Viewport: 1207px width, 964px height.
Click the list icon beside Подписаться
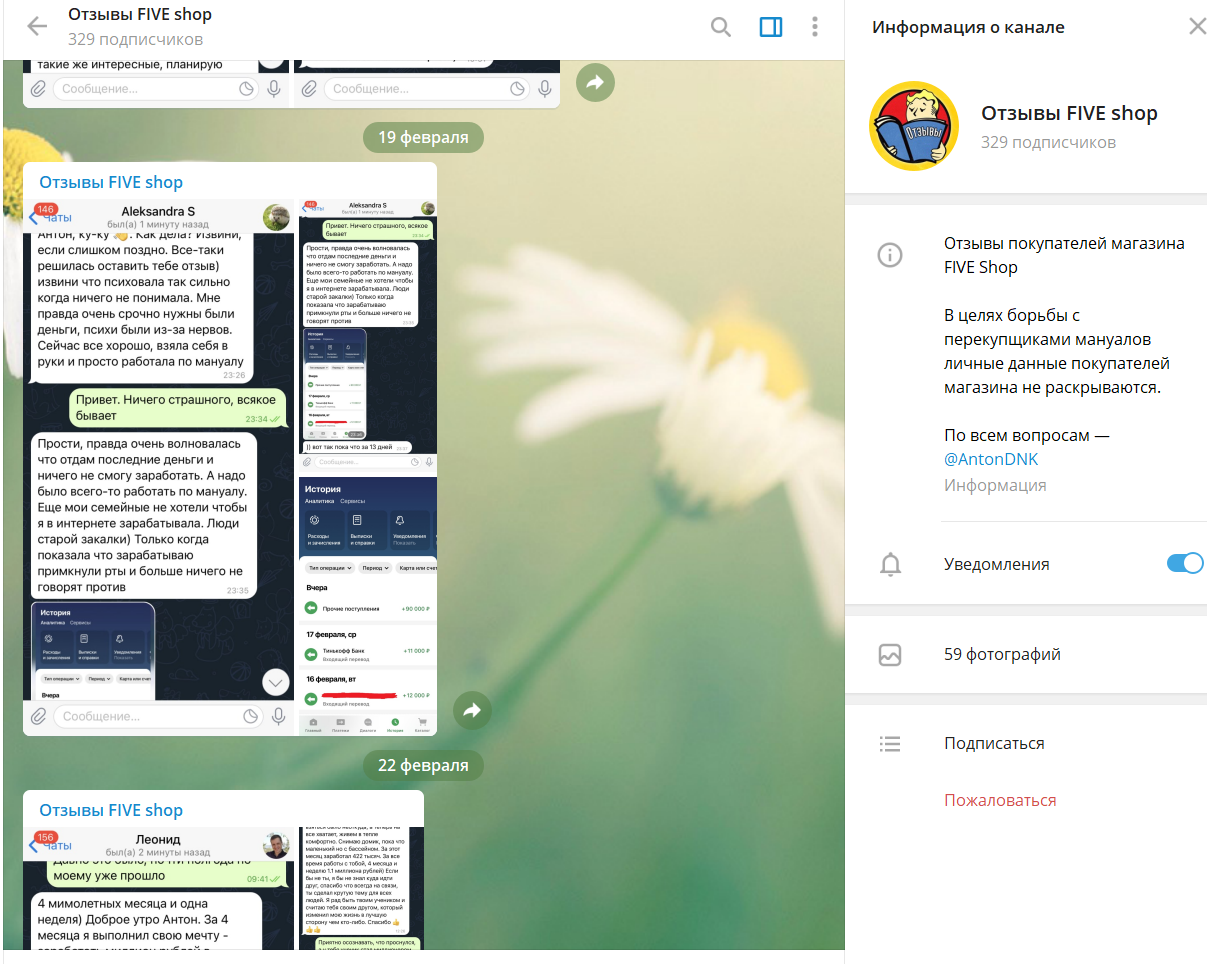pos(890,744)
